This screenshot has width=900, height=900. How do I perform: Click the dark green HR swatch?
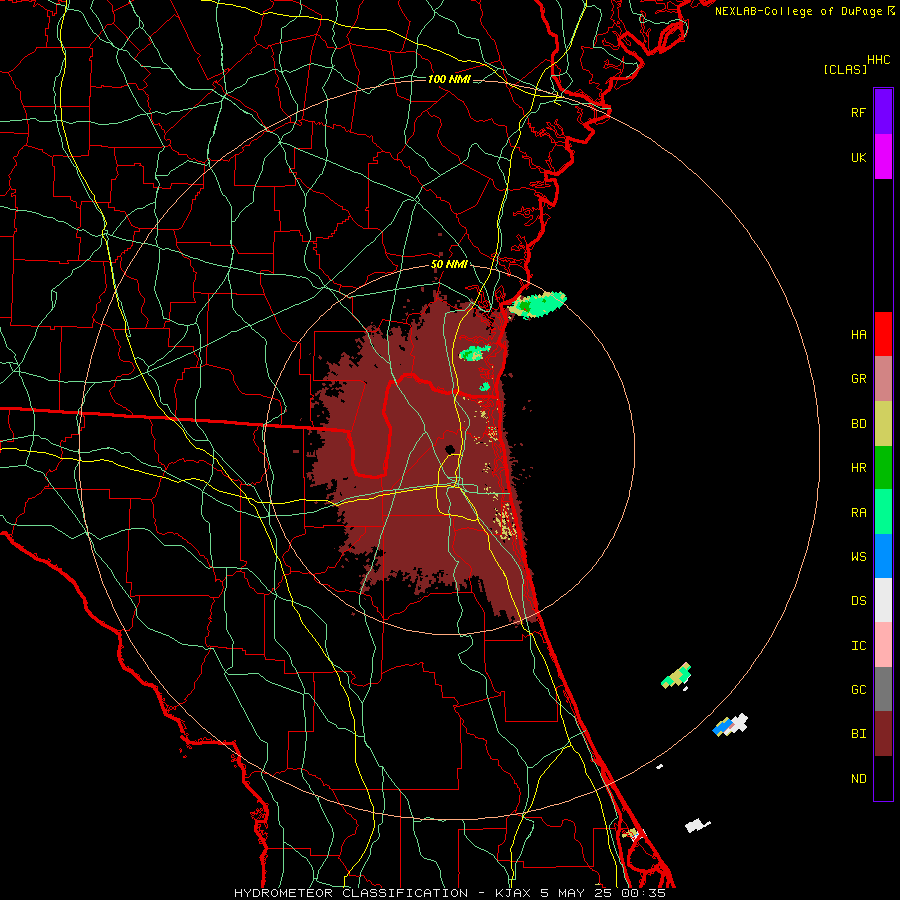point(883,468)
